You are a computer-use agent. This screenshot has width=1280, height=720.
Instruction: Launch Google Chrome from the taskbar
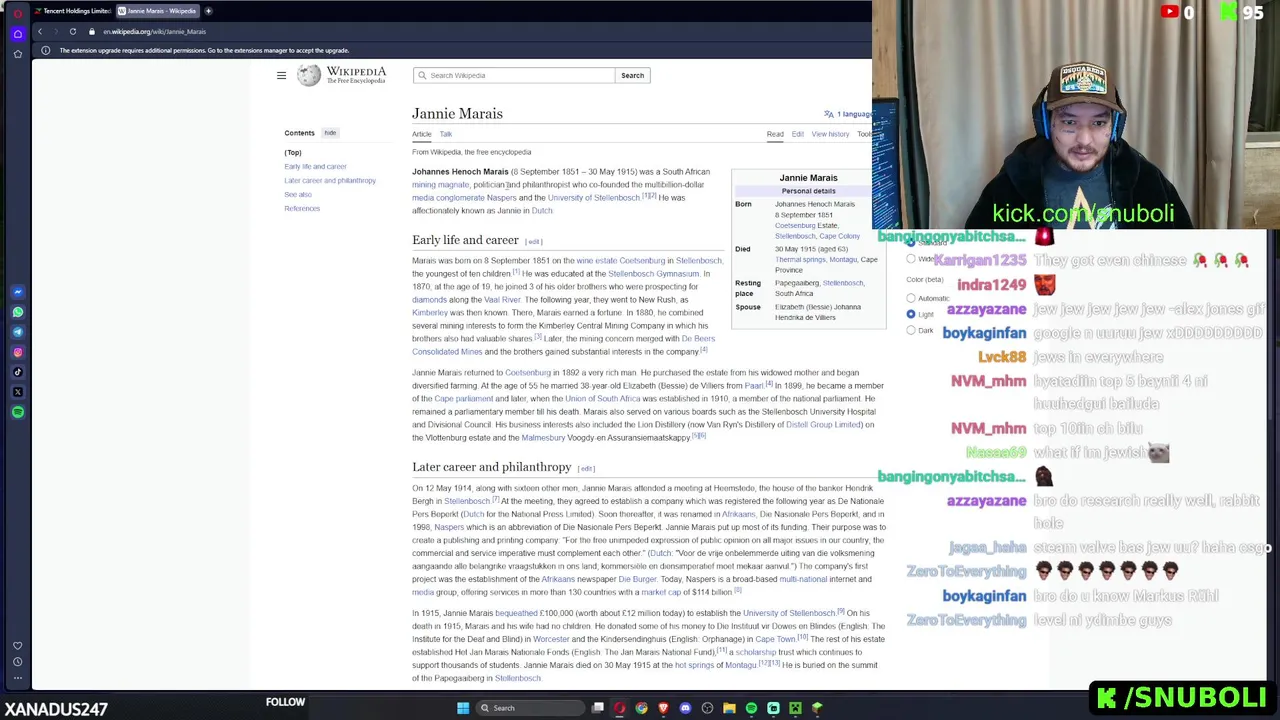point(641,708)
